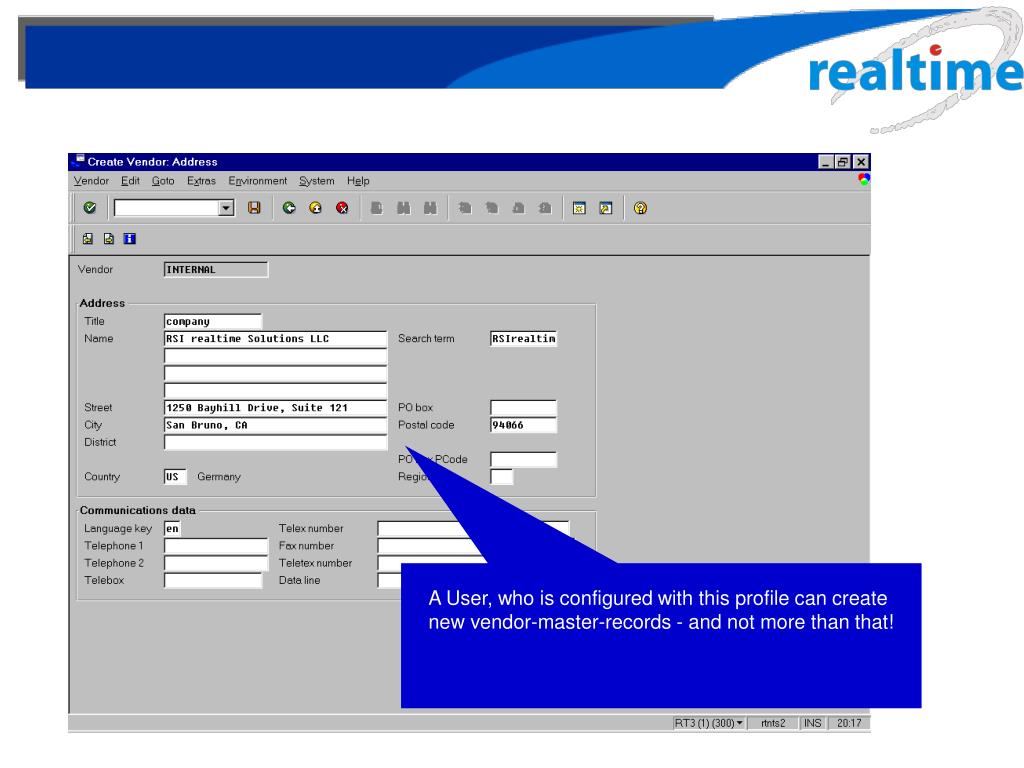Click the Region field
The height and width of the screenshot is (768, 1024).
(x=502, y=477)
